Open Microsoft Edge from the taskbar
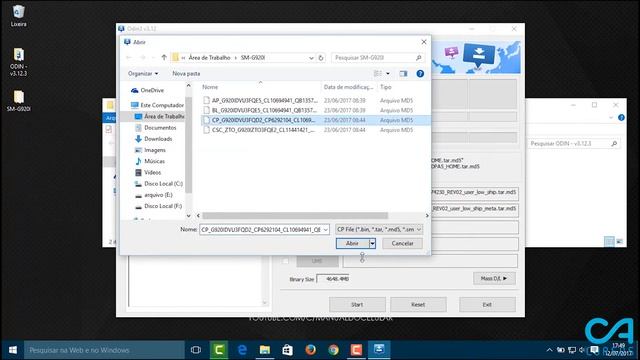 click(x=242, y=350)
